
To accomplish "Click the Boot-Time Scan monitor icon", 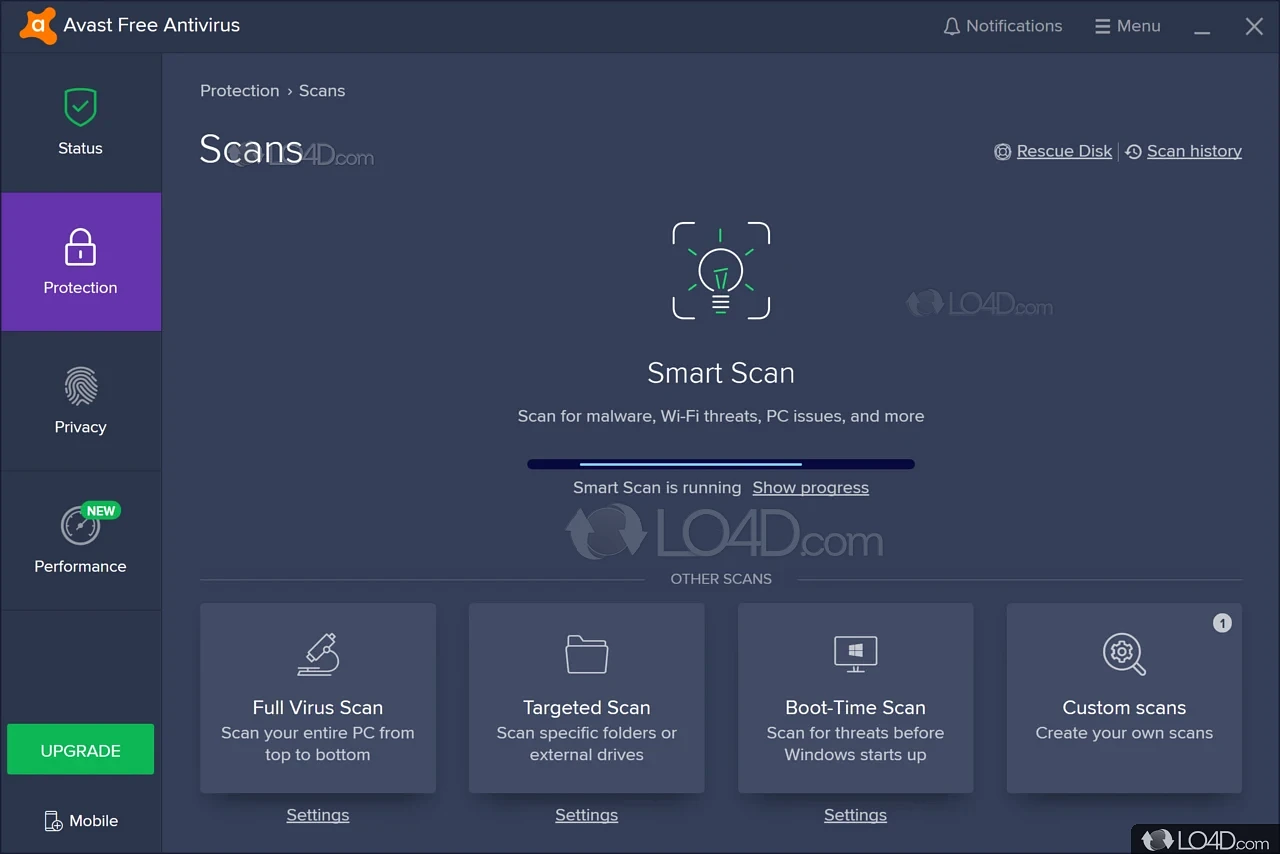I will click(856, 654).
